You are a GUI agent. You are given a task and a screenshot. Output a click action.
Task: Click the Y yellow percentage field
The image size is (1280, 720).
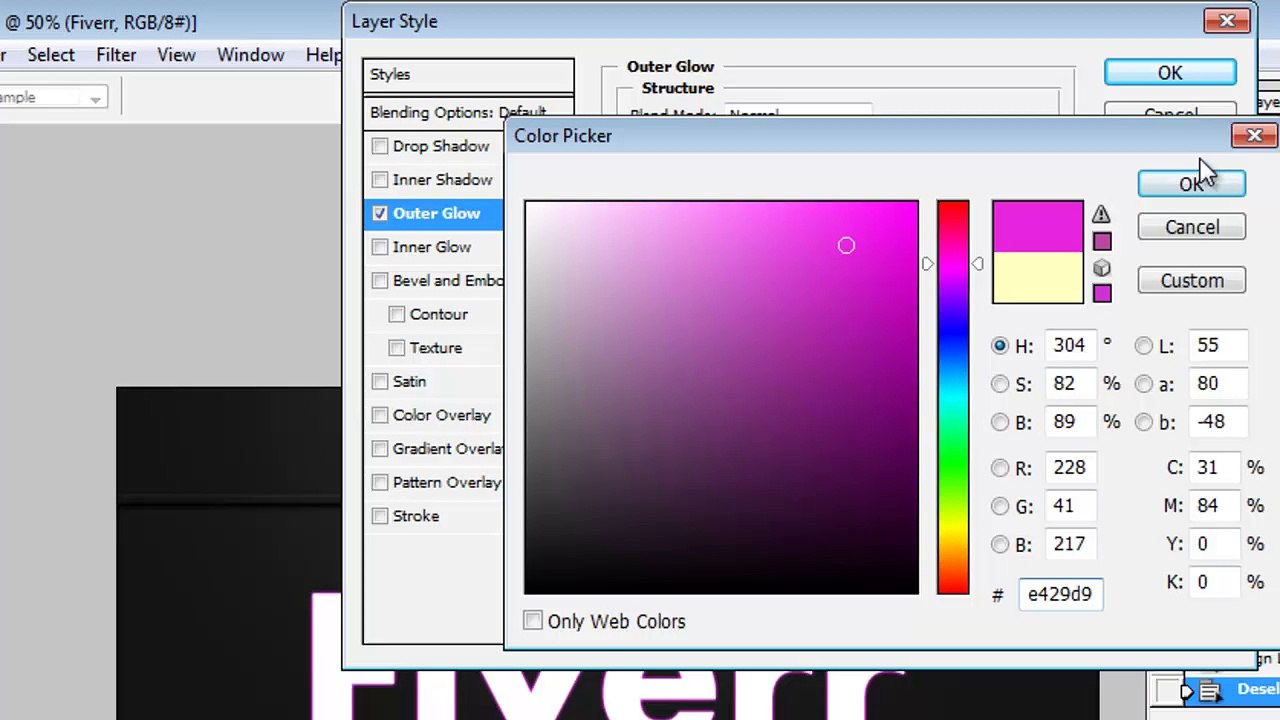point(1214,544)
